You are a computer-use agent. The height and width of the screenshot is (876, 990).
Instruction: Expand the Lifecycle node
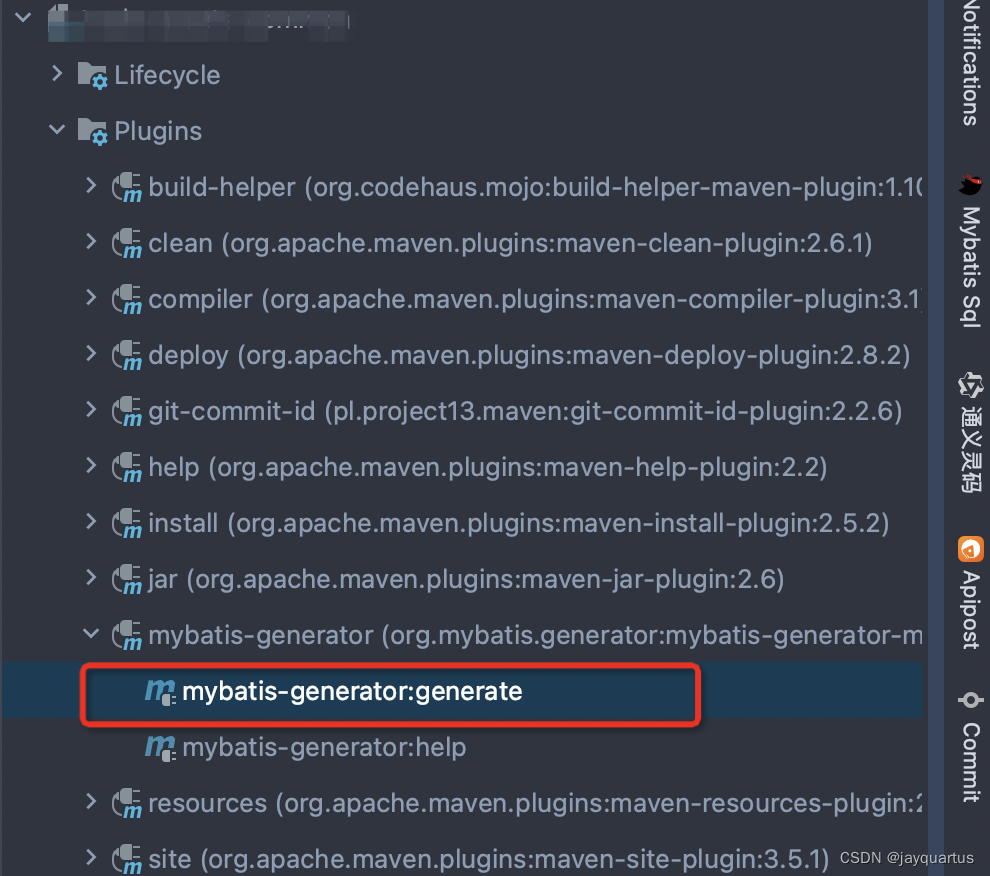pos(57,74)
